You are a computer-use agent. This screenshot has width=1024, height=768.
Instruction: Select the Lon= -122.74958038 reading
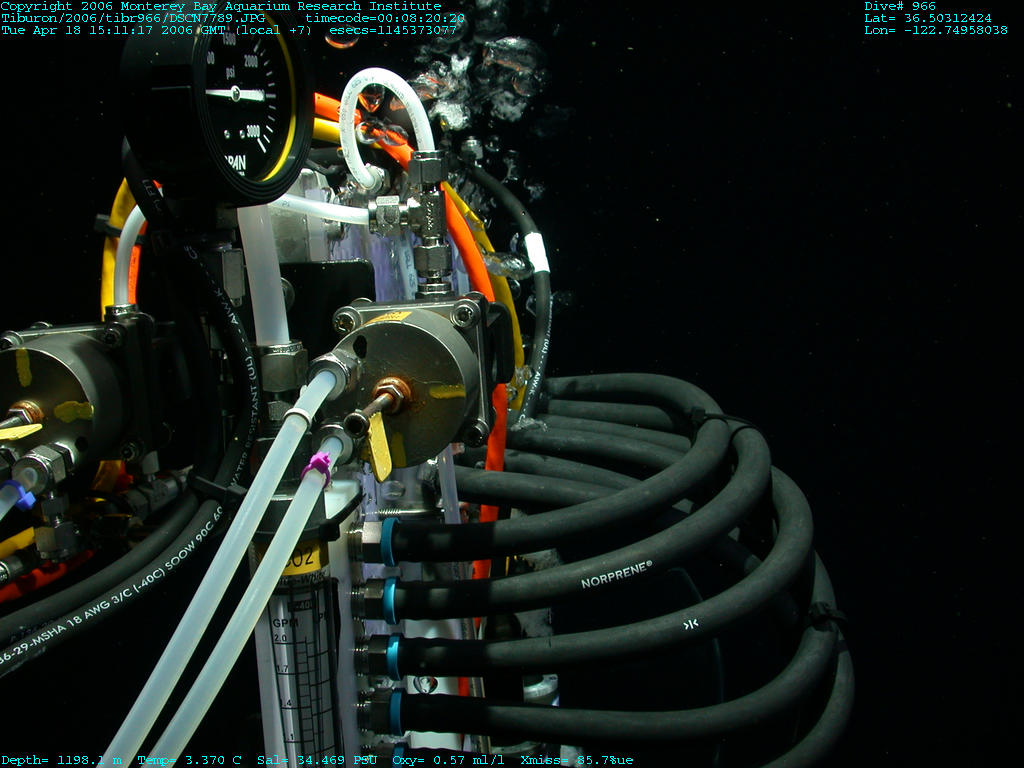[x=936, y=30]
